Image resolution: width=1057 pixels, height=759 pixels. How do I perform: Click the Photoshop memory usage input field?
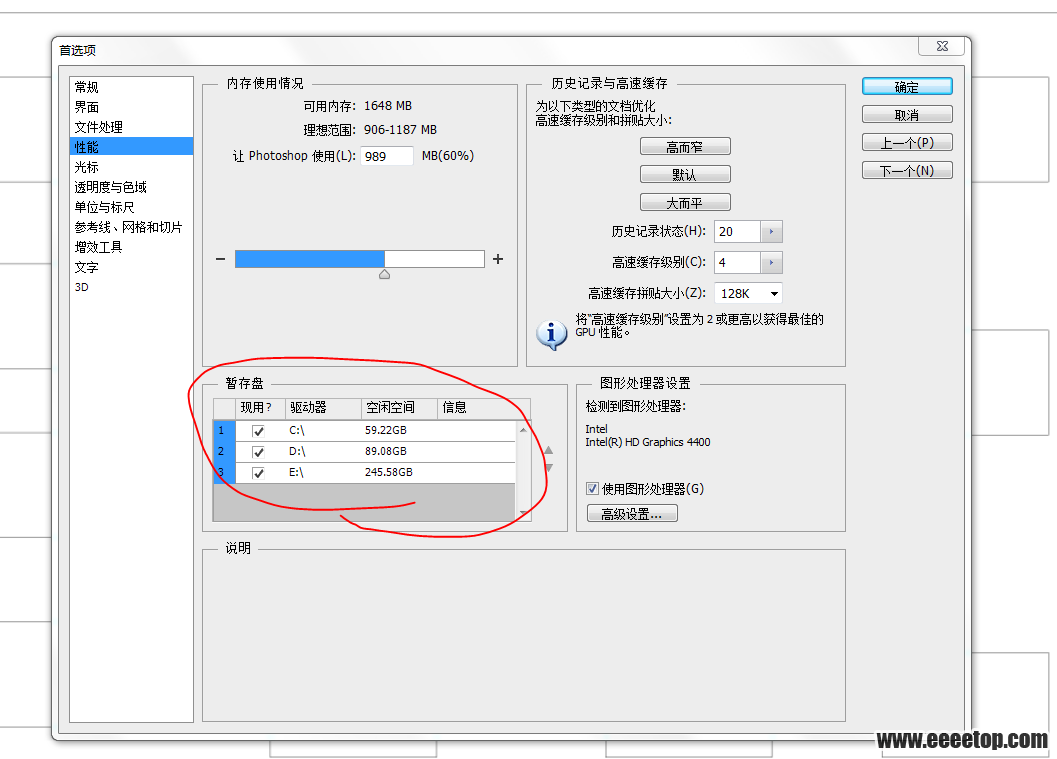(387, 156)
